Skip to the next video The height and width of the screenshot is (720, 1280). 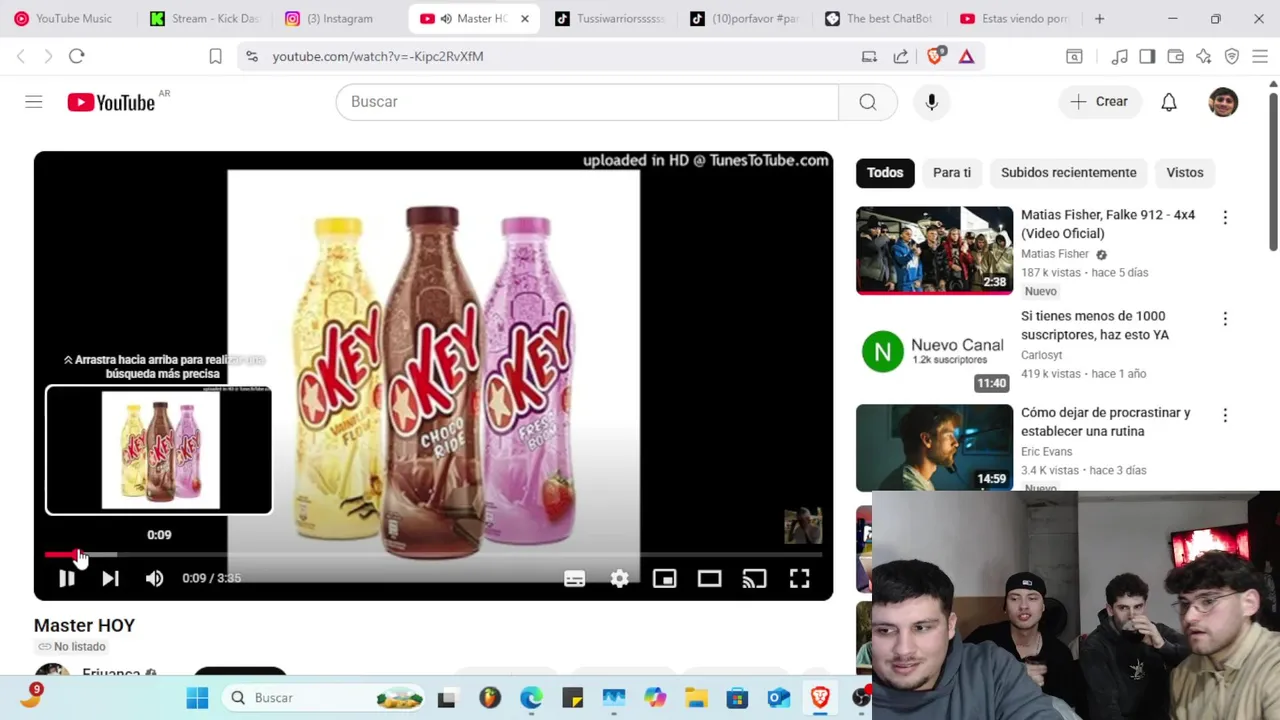click(110, 578)
